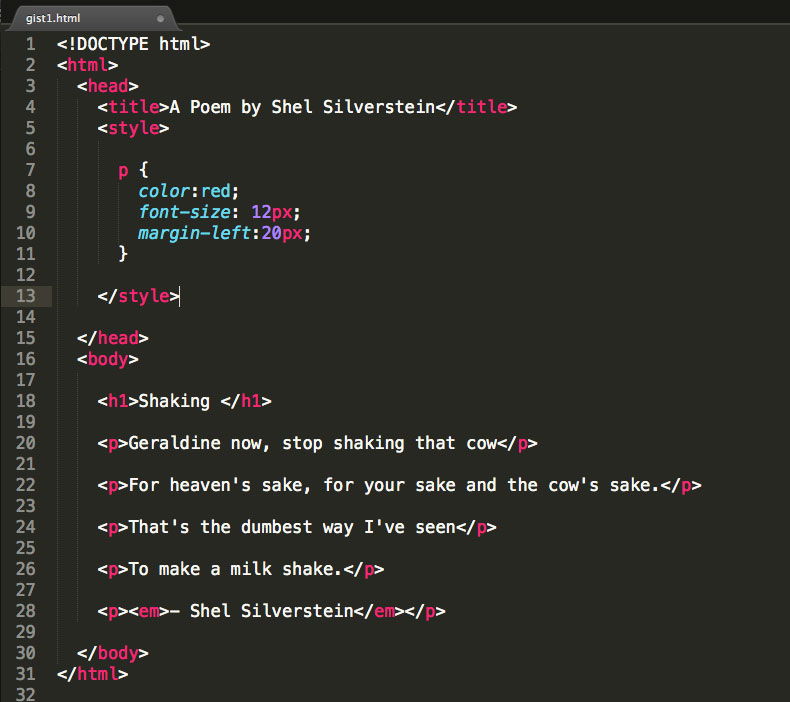Screen dimensions: 790x702
Task: Close the gist1.html tab via dot
Action: click(160, 19)
